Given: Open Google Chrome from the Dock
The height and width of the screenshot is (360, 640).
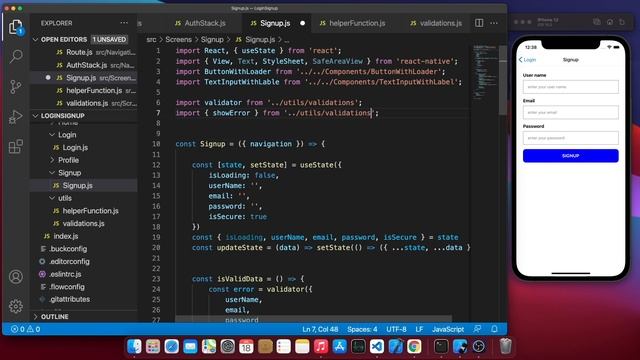Looking at the screenshot, I should (x=414, y=347).
